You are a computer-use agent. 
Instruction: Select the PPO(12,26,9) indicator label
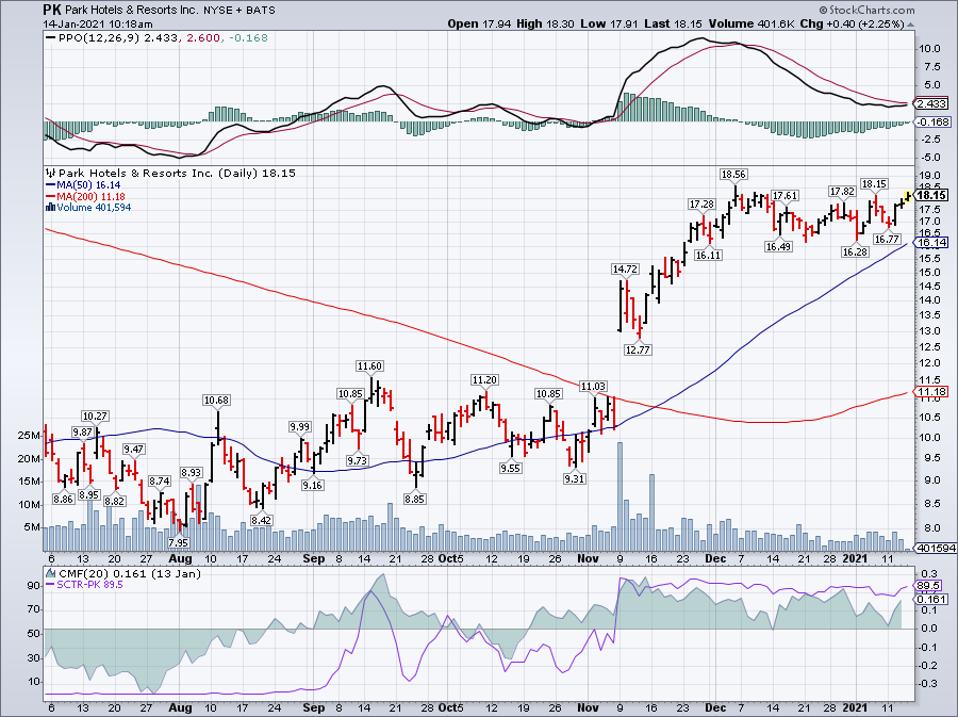pyautogui.click(x=99, y=38)
